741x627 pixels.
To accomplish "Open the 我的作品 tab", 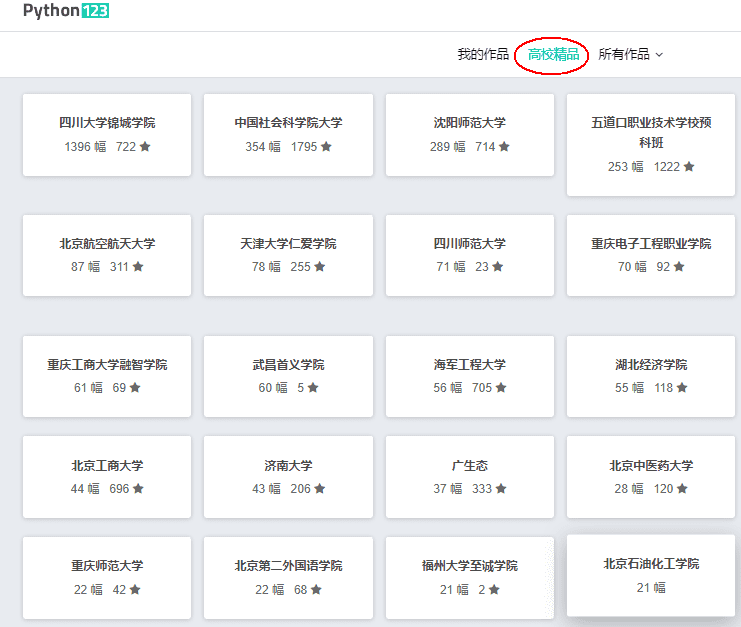I will pos(483,54).
